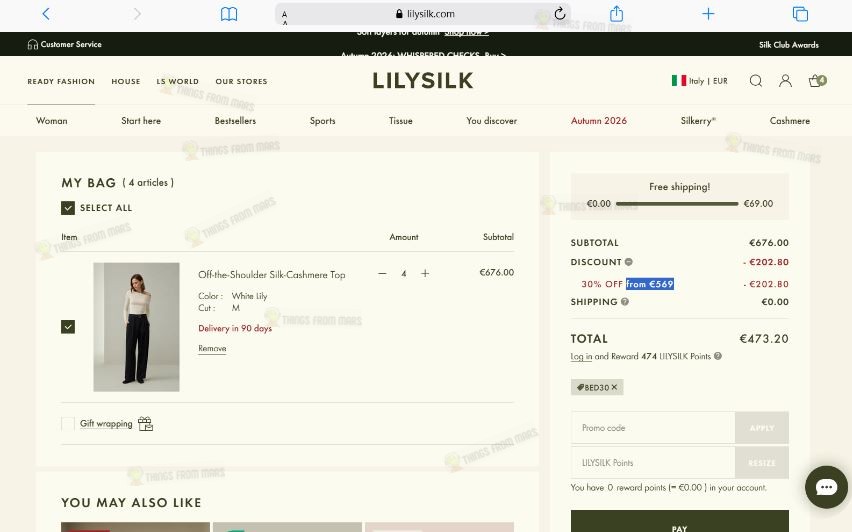Focus the LILYSILK Points field
852x532 pixels.
click(x=653, y=462)
